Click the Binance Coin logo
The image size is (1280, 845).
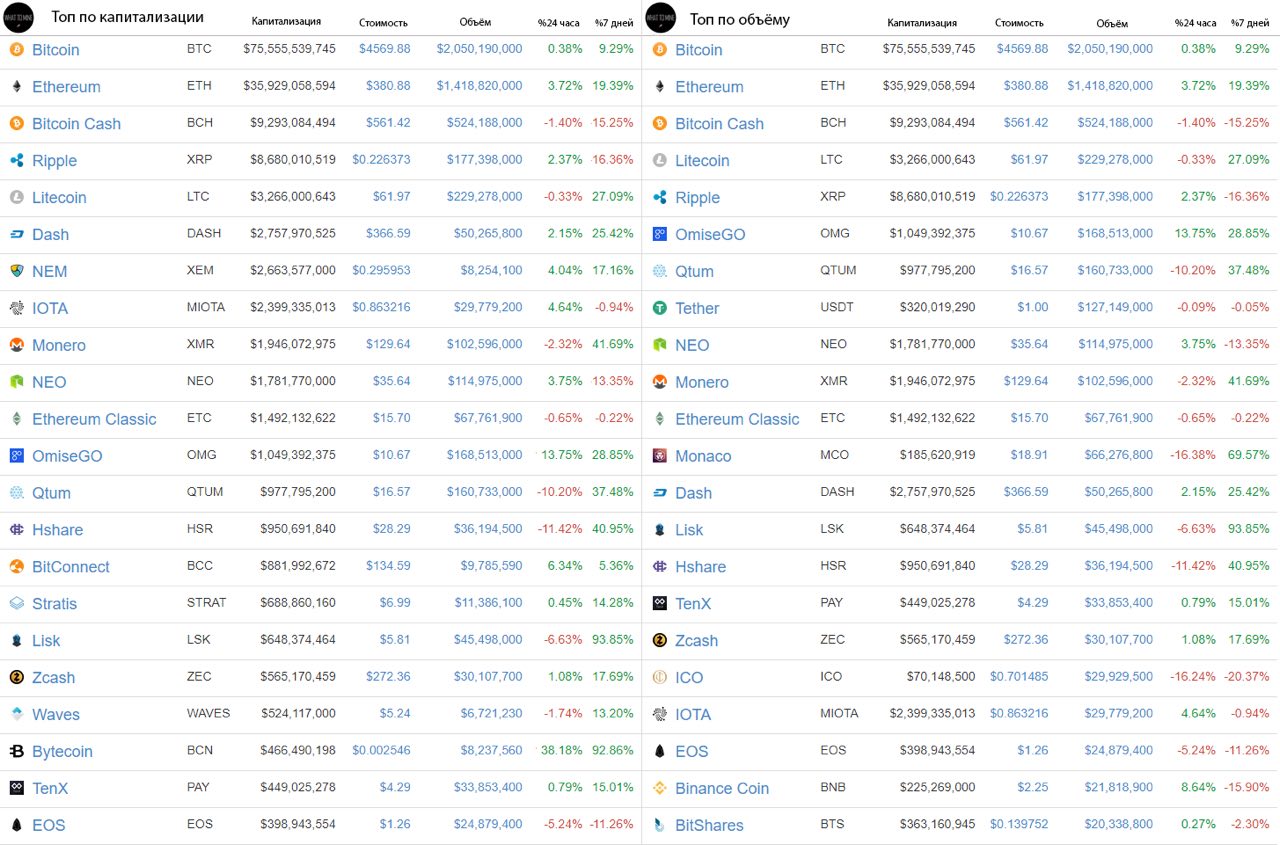point(659,788)
